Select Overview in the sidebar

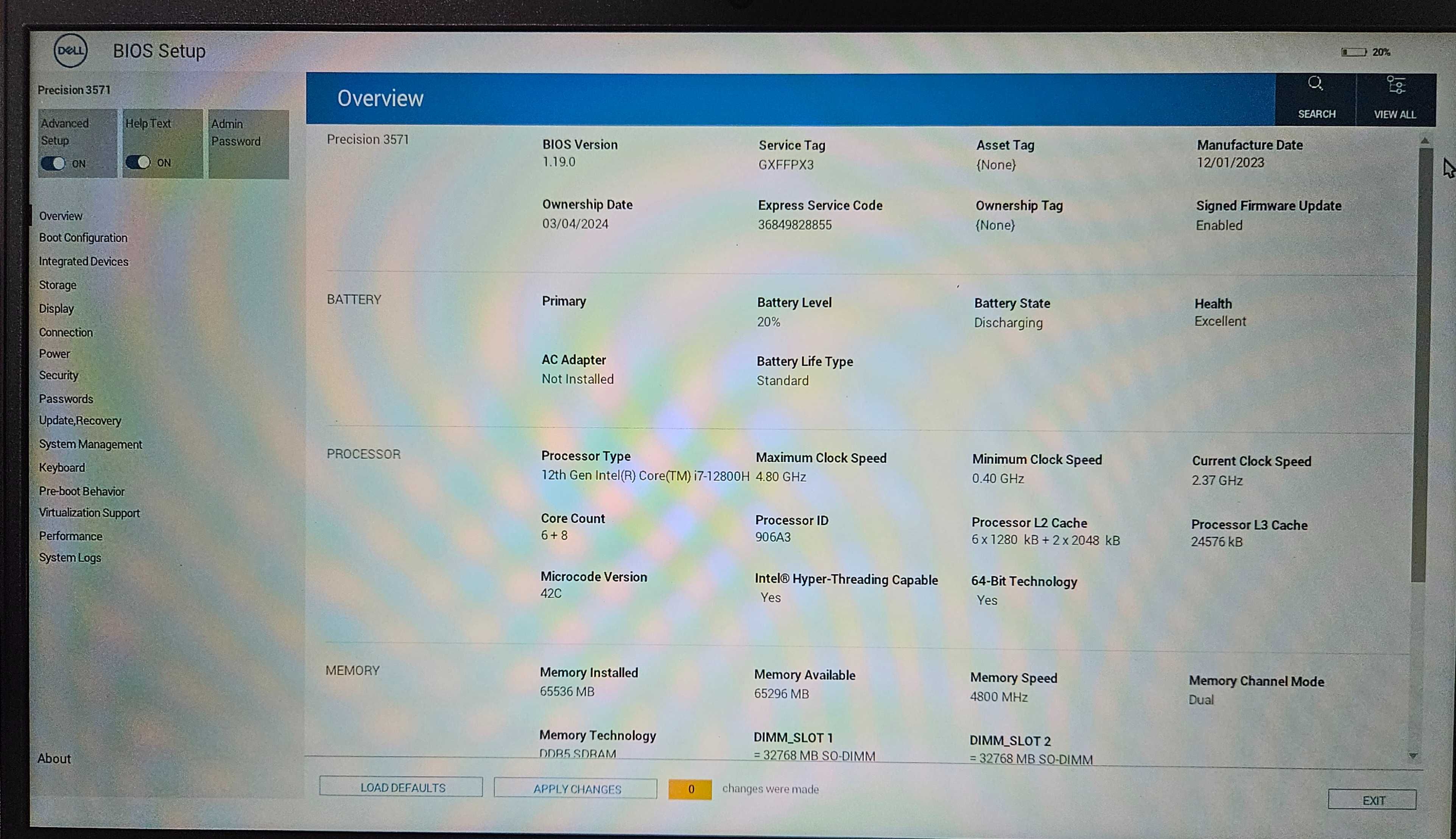point(61,216)
